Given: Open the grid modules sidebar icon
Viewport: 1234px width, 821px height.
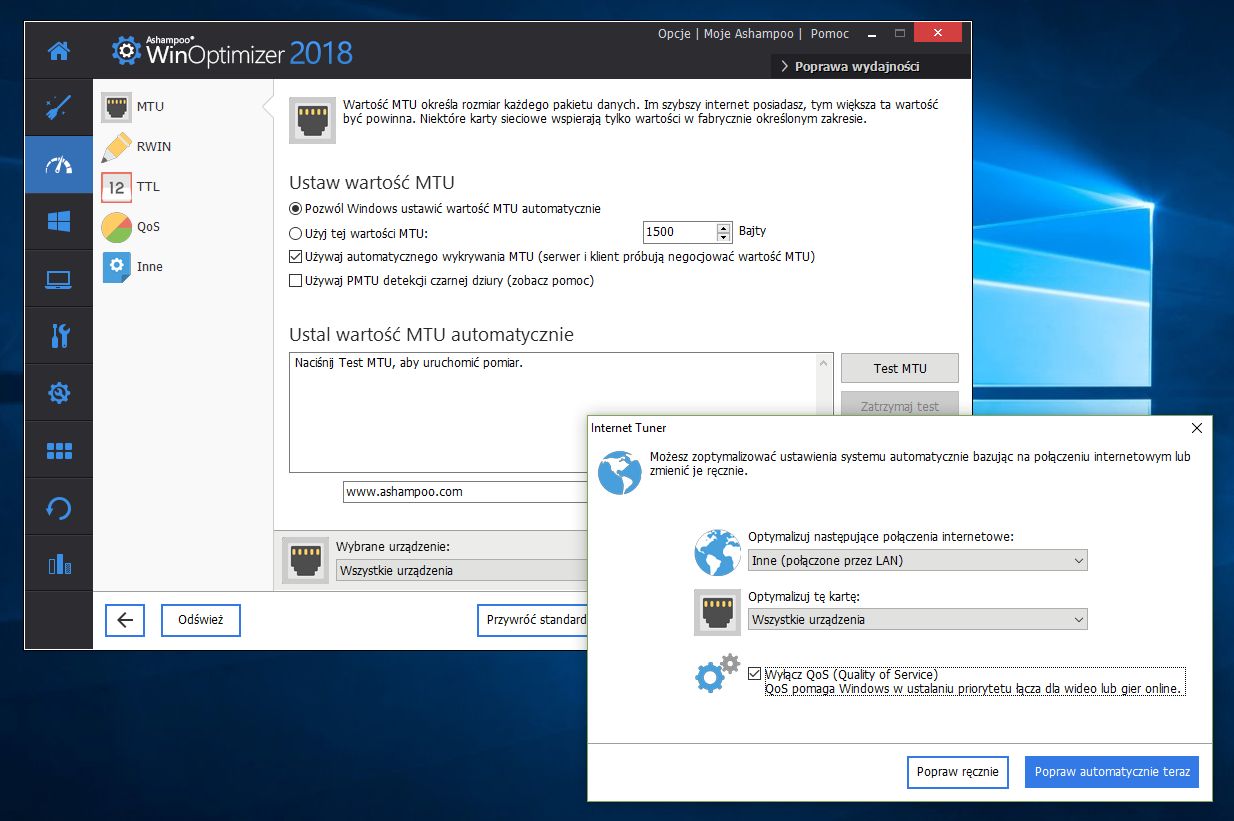Looking at the screenshot, I should coord(59,451).
